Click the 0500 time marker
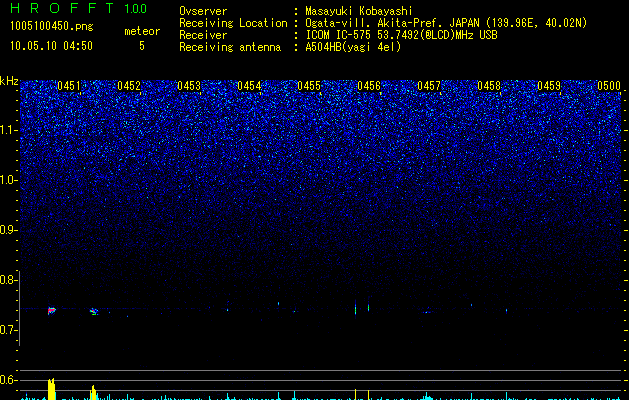629x400 pixels. (x=609, y=86)
